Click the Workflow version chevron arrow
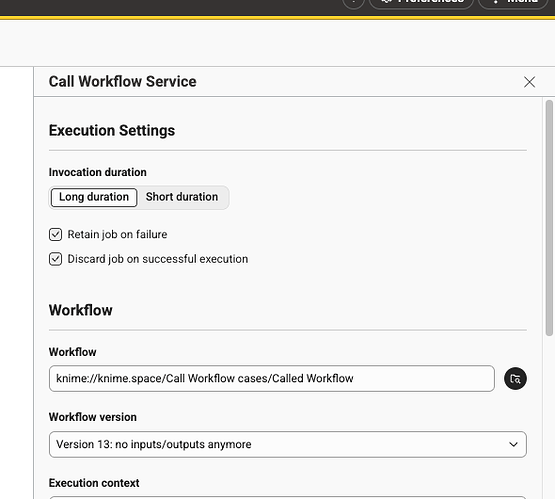 coord(513,444)
